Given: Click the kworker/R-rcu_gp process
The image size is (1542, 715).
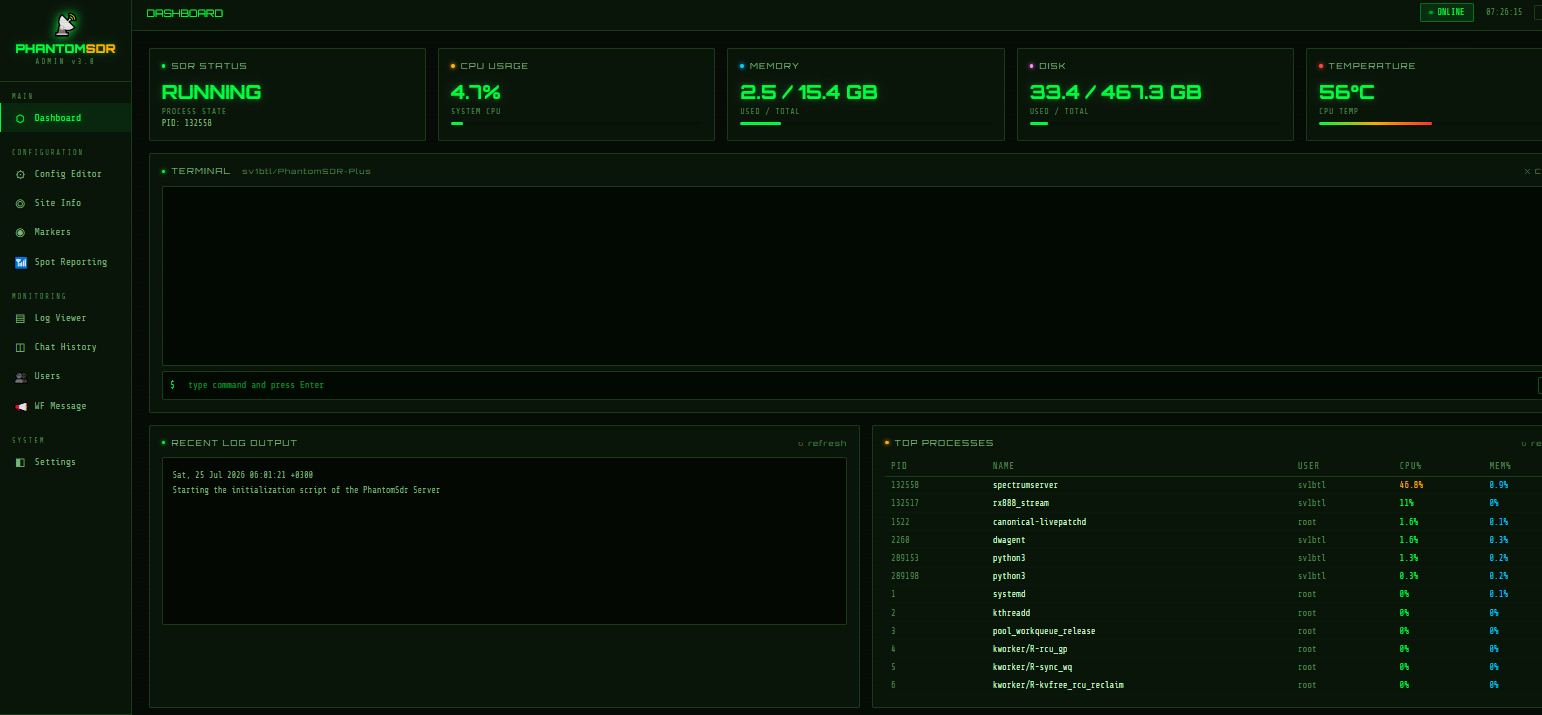Looking at the screenshot, I should tap(1030, 649).
